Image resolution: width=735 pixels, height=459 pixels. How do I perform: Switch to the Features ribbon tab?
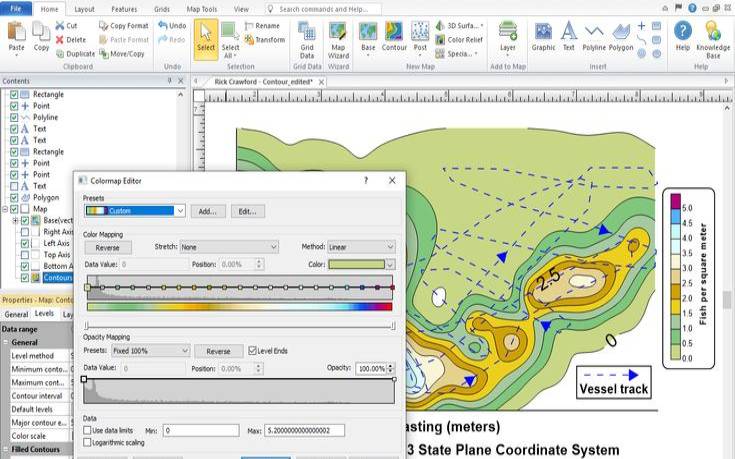coord(124,8)
